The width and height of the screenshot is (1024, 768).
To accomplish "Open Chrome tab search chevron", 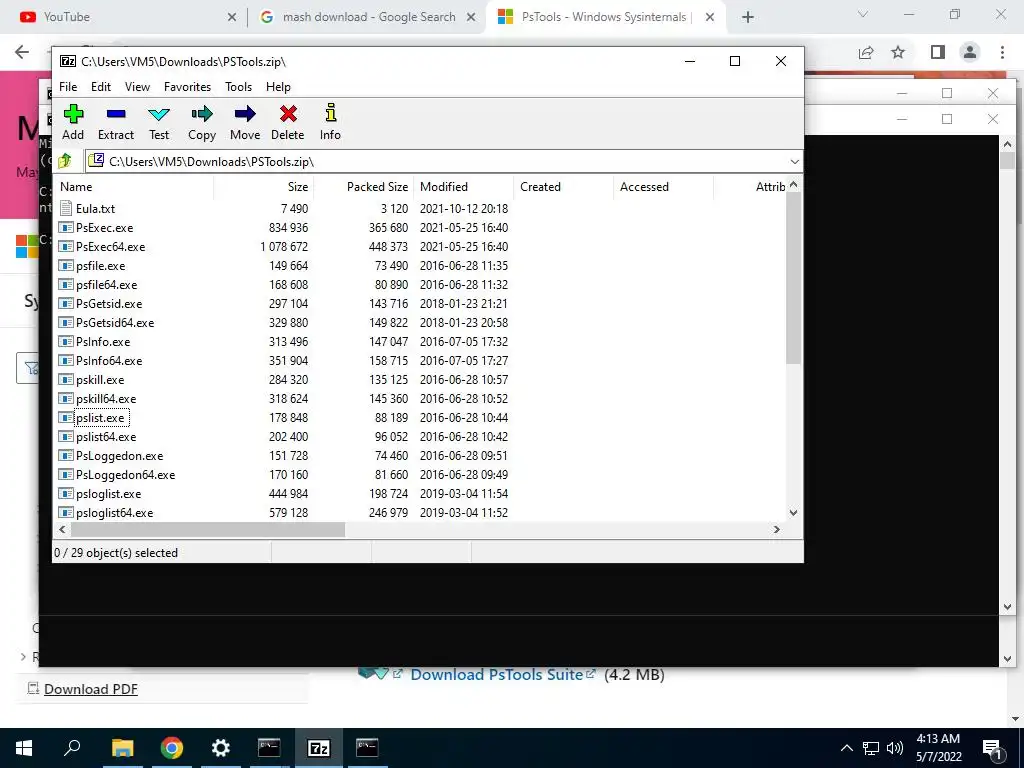I will click(x=863, y=14).
